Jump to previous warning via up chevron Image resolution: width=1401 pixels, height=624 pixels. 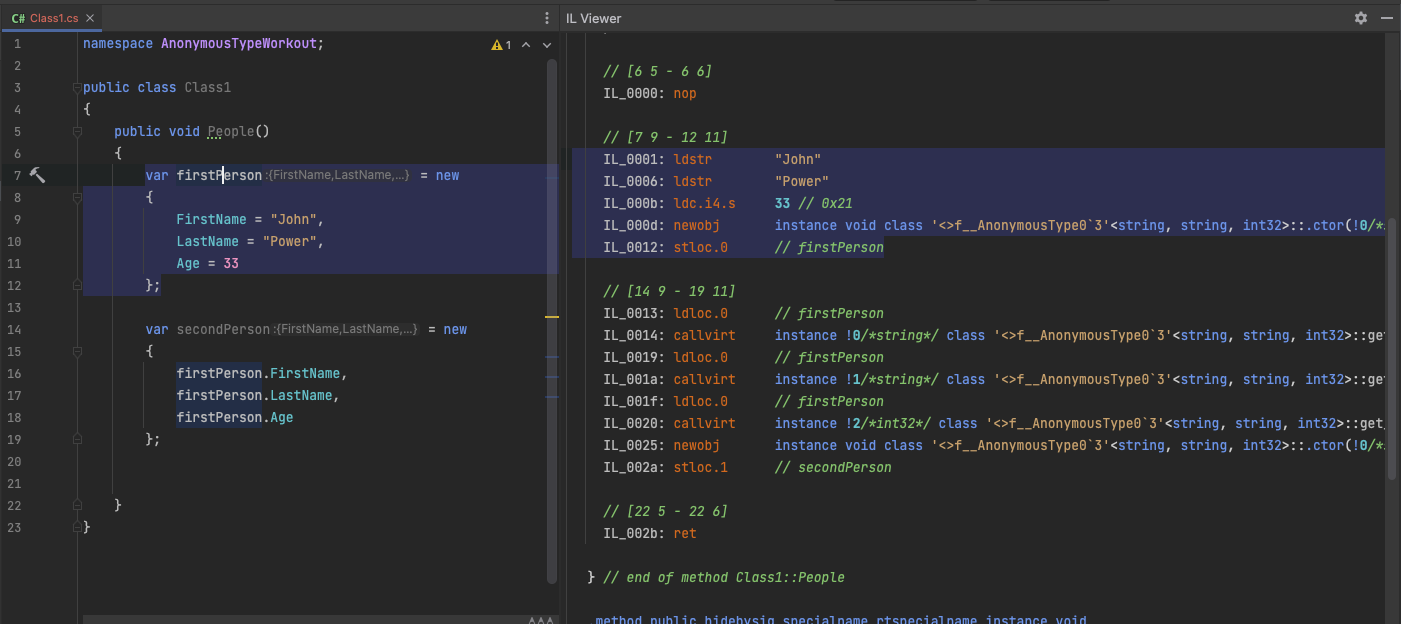[x=527, y=45]
